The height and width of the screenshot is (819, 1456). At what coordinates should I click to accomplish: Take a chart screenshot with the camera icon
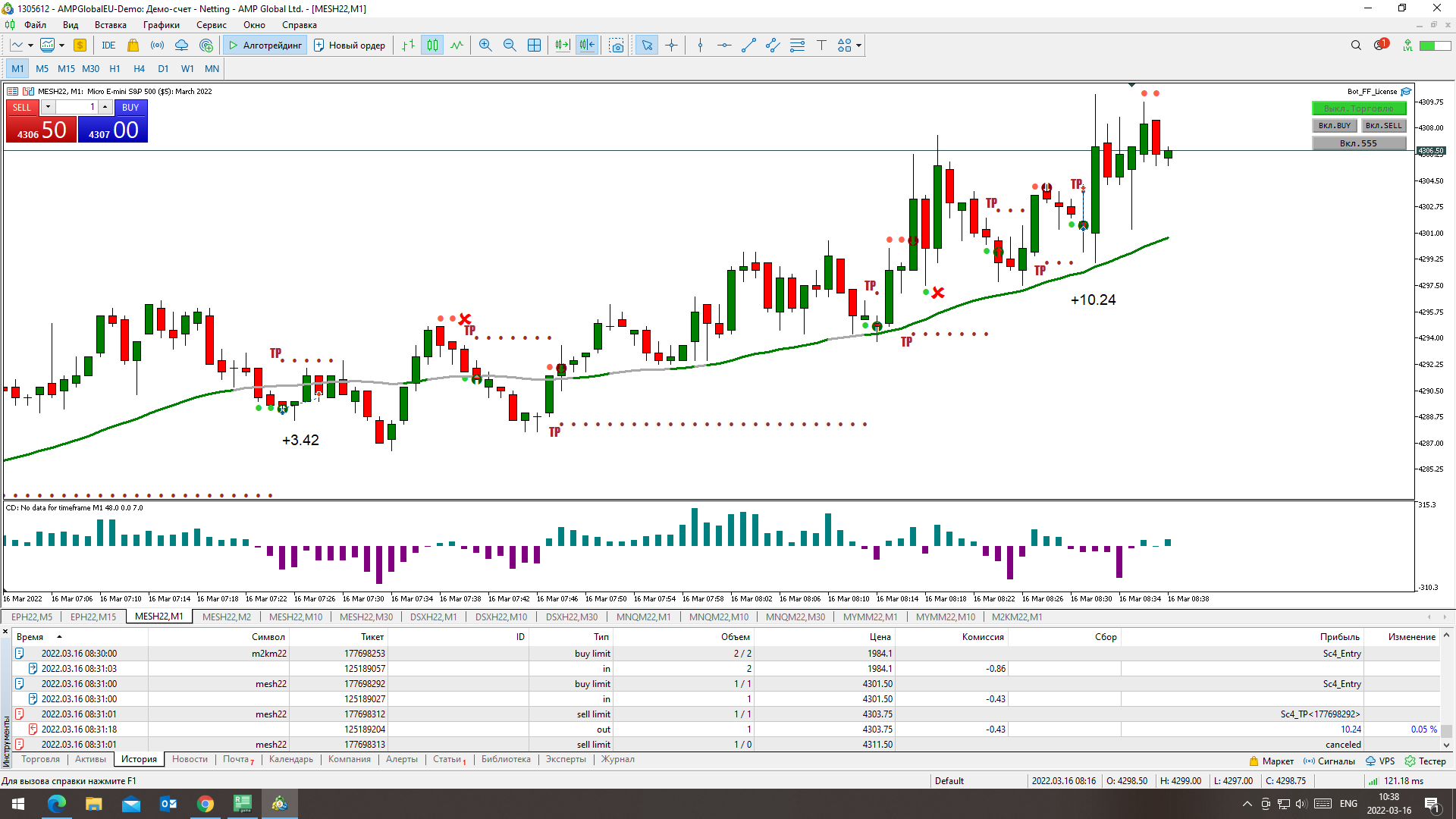(x=617, y=45)
